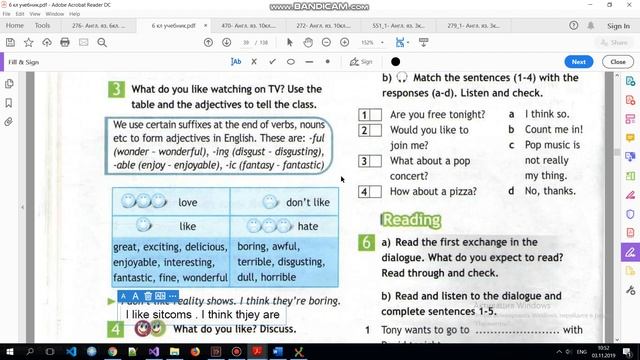
Task: Go to previous page arrow
Action: tap(208, 42)
